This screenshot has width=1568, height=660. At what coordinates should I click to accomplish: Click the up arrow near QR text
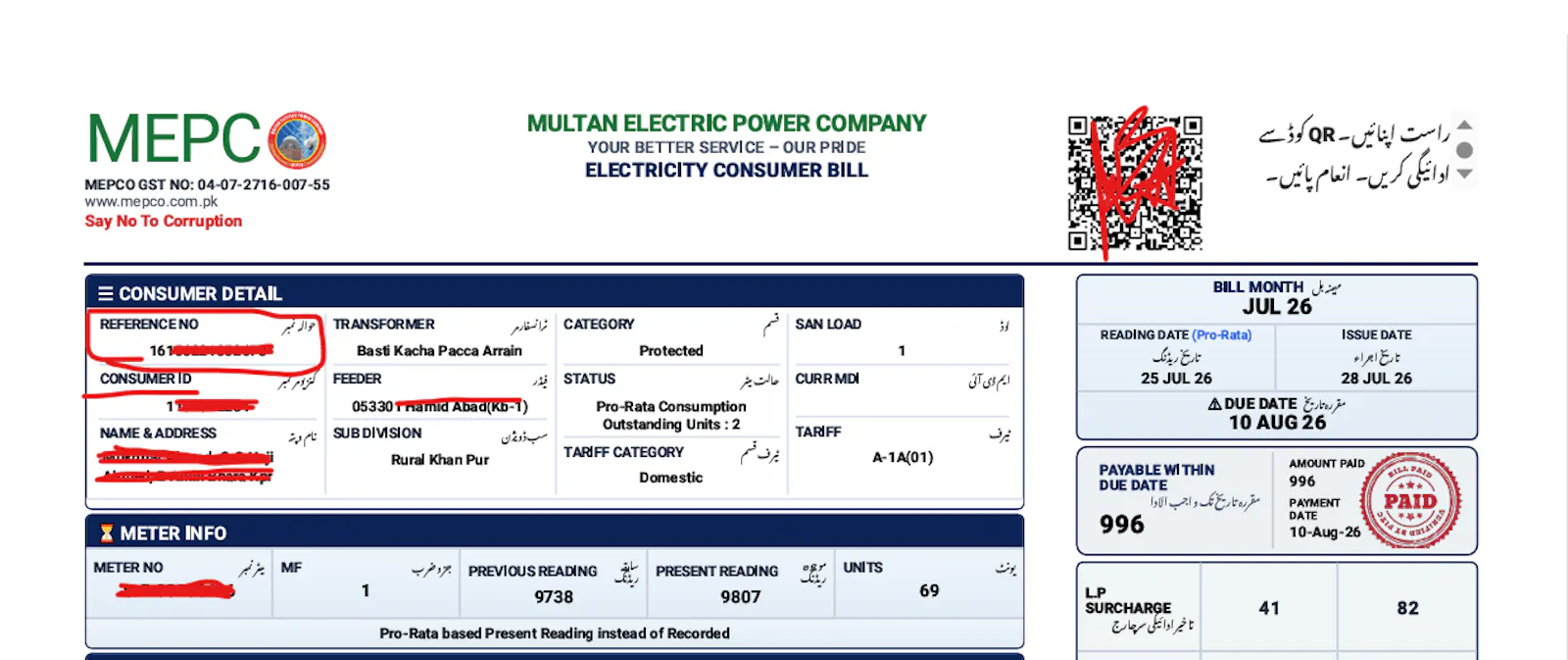[x=1464, y=126]
